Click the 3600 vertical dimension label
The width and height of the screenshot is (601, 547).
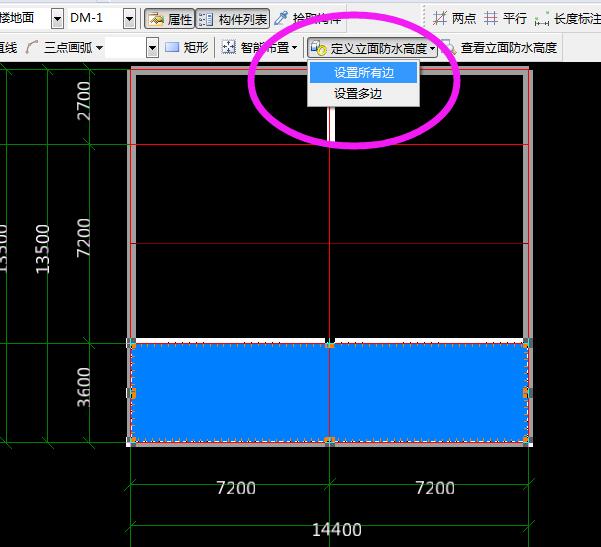coord(84,387)
